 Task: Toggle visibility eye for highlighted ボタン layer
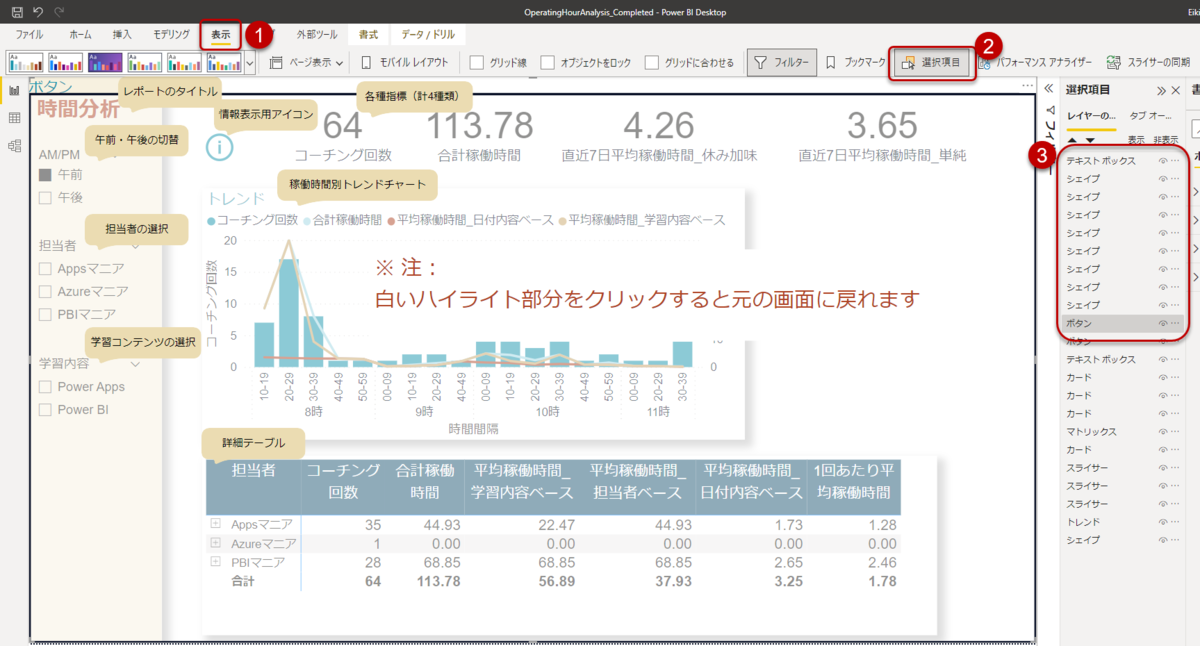coord(1163,323)
